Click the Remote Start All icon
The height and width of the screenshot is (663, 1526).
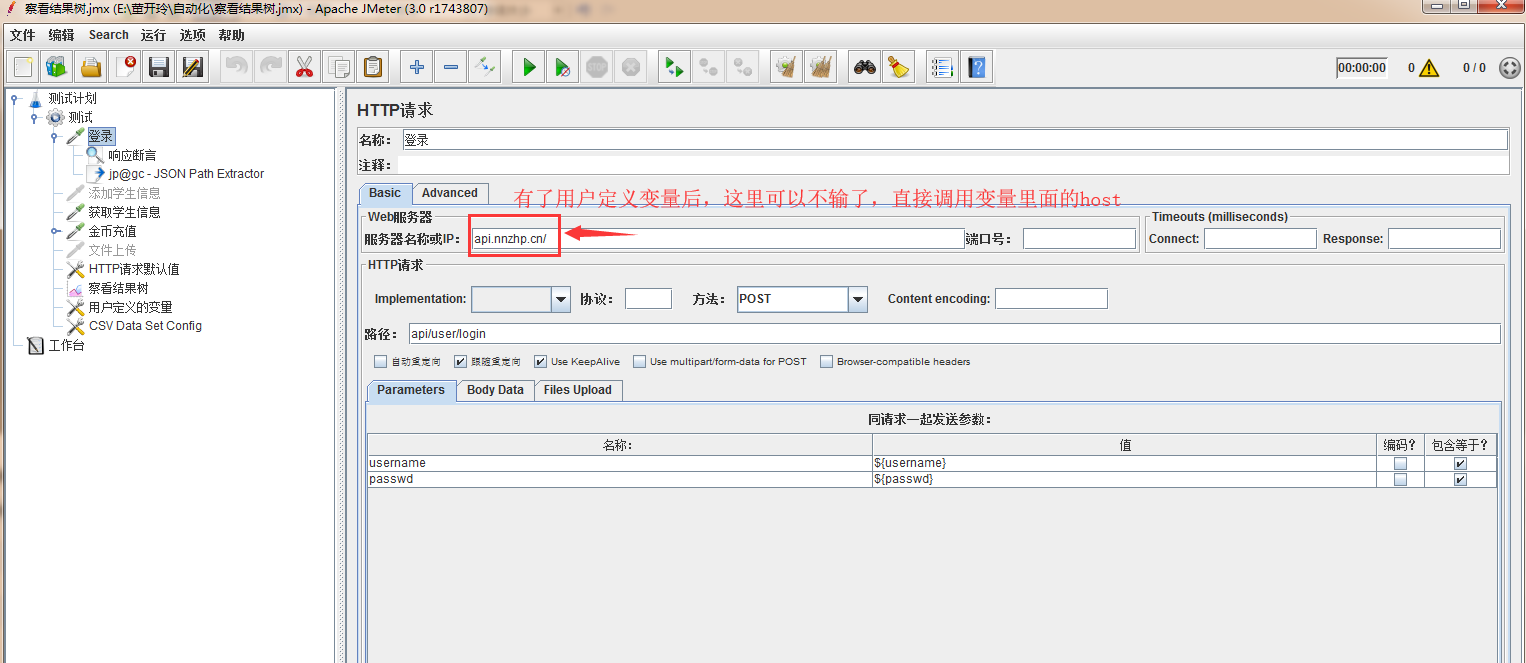point(675,67)
